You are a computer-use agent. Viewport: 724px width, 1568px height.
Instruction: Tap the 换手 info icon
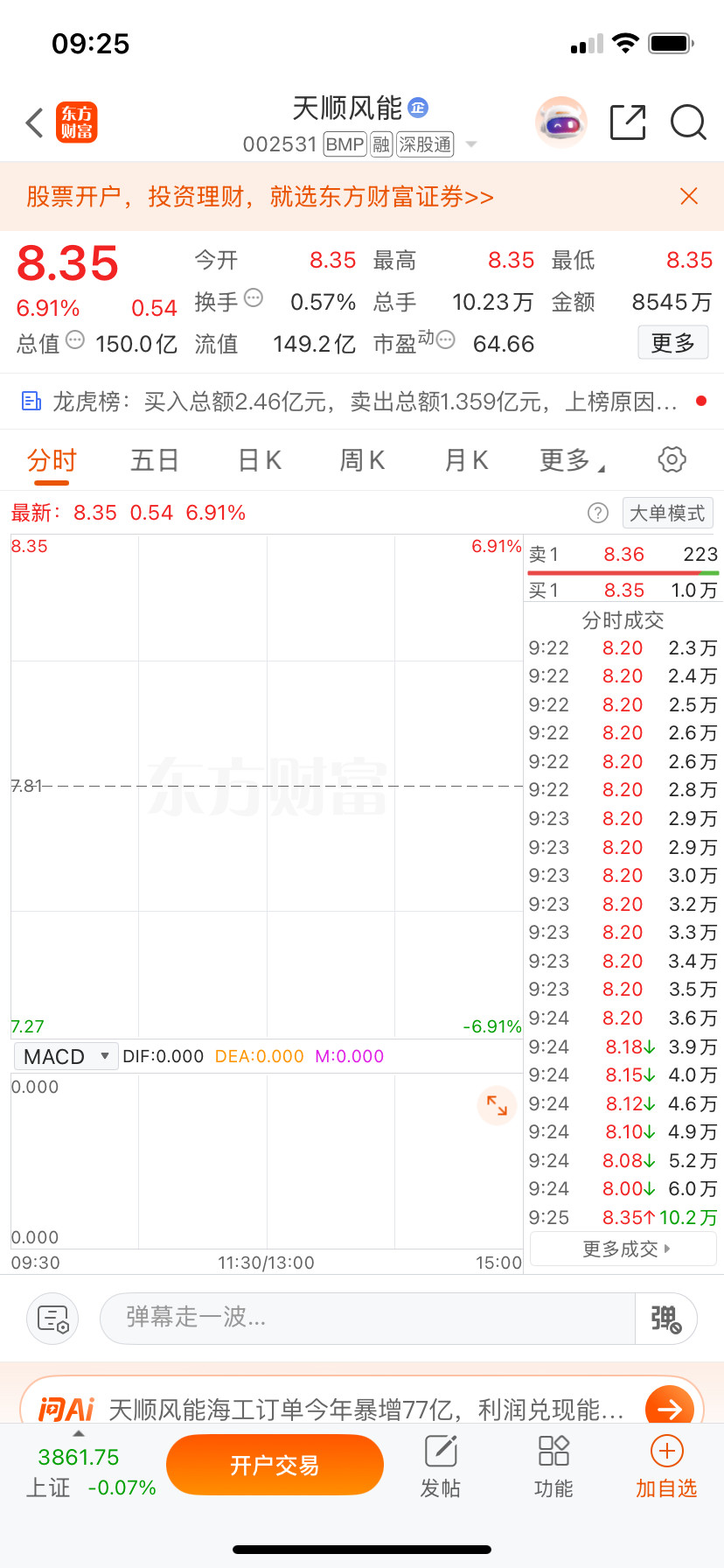tap(254, 297)
